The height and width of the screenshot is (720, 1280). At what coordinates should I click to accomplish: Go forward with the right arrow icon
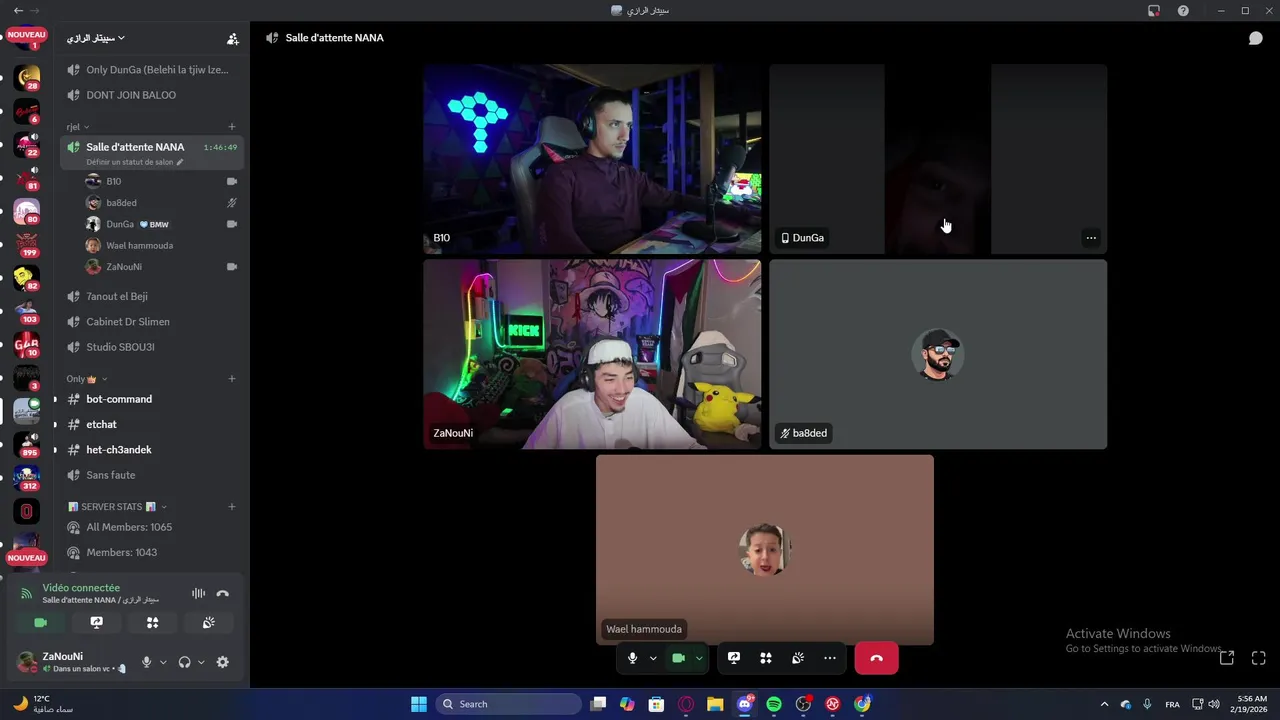coord(37,10)
